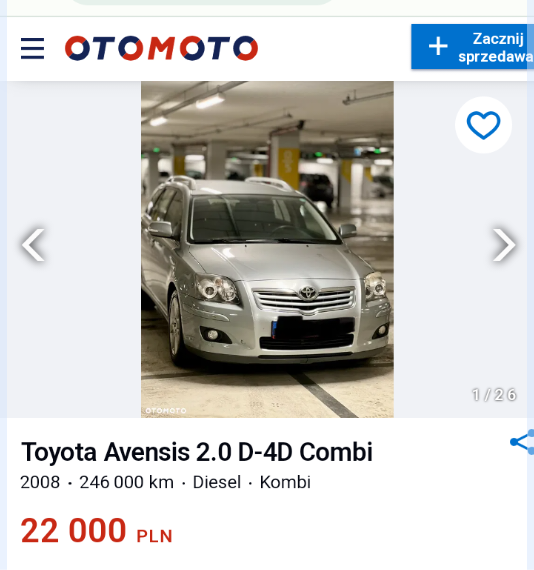Add listing to favorites with heart icon
The image size is (534, 570).
click(x=483, y=125)
